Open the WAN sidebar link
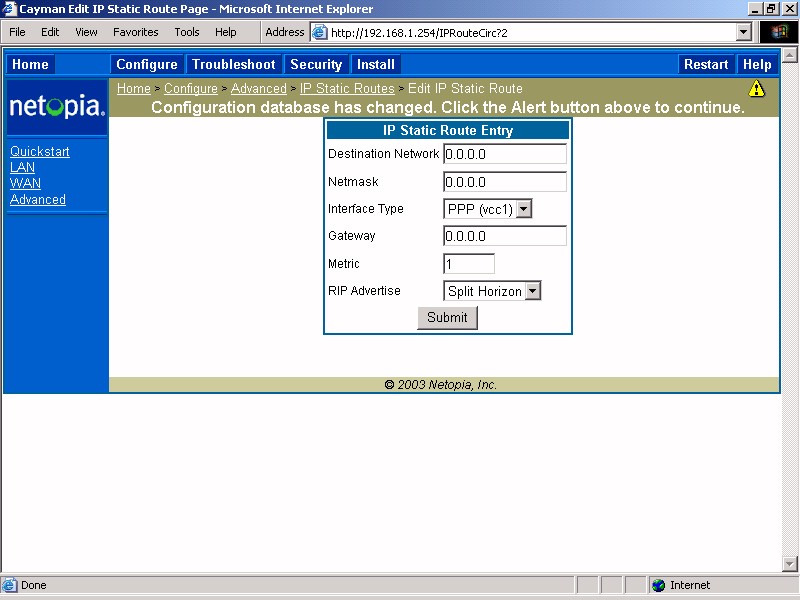This screenshot has height=600, width=800. click(x=25, y=183)
